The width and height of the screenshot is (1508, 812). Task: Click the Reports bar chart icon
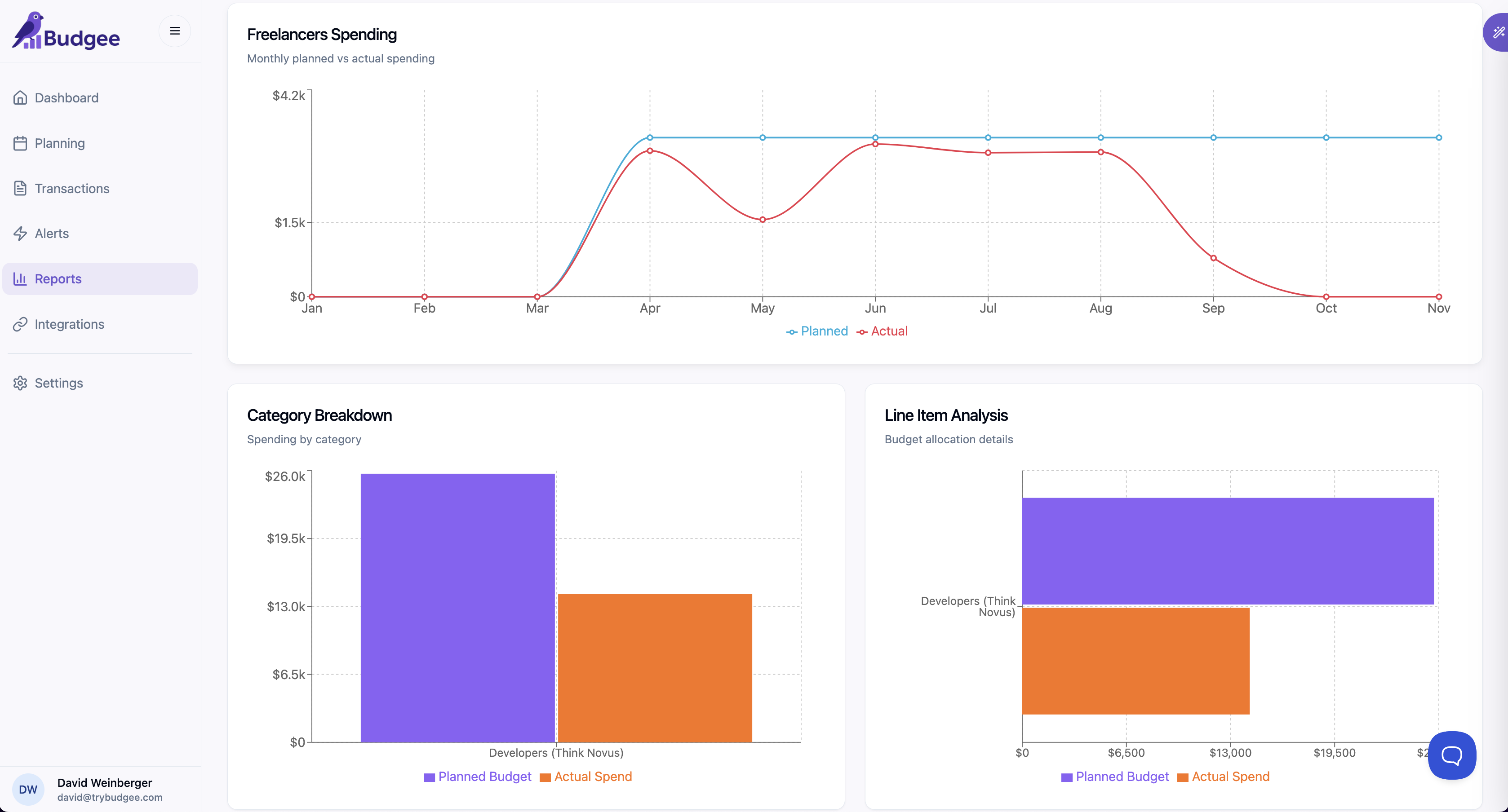[x=20, y=279]
